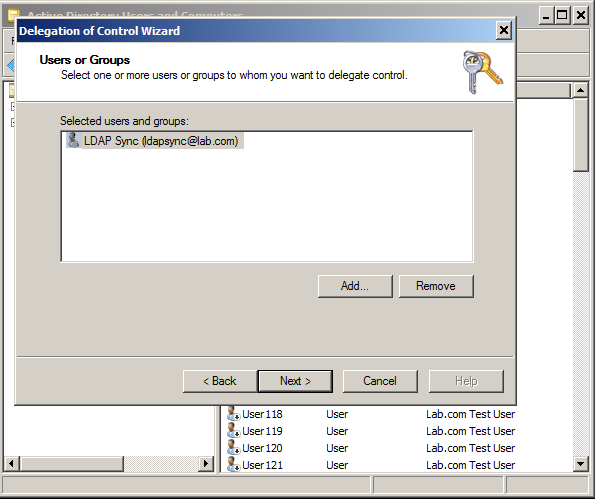
Task: Click the User 120 account icon
Action: tap(233, 448)
